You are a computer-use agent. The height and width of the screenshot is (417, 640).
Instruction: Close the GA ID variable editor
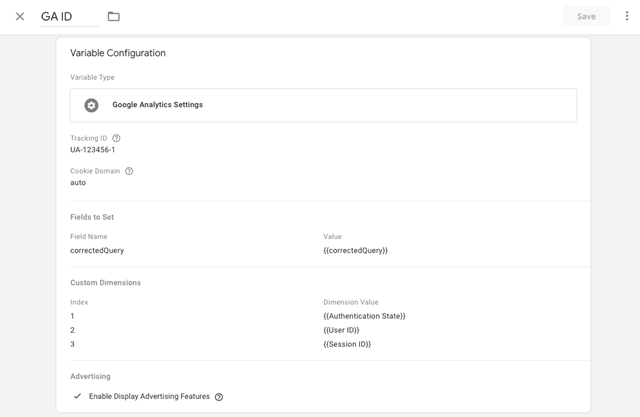[20, 16]
